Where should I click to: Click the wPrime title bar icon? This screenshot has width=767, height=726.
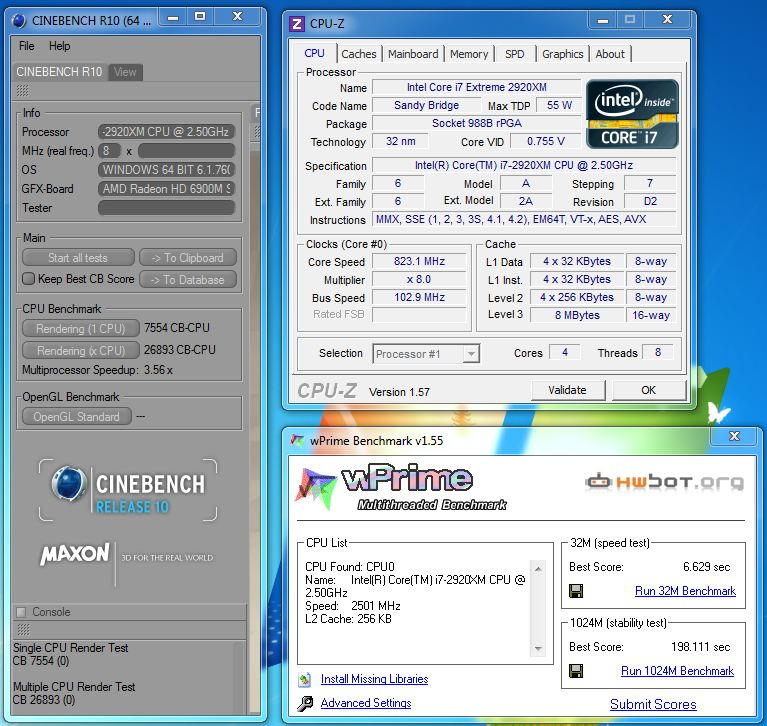297,440
